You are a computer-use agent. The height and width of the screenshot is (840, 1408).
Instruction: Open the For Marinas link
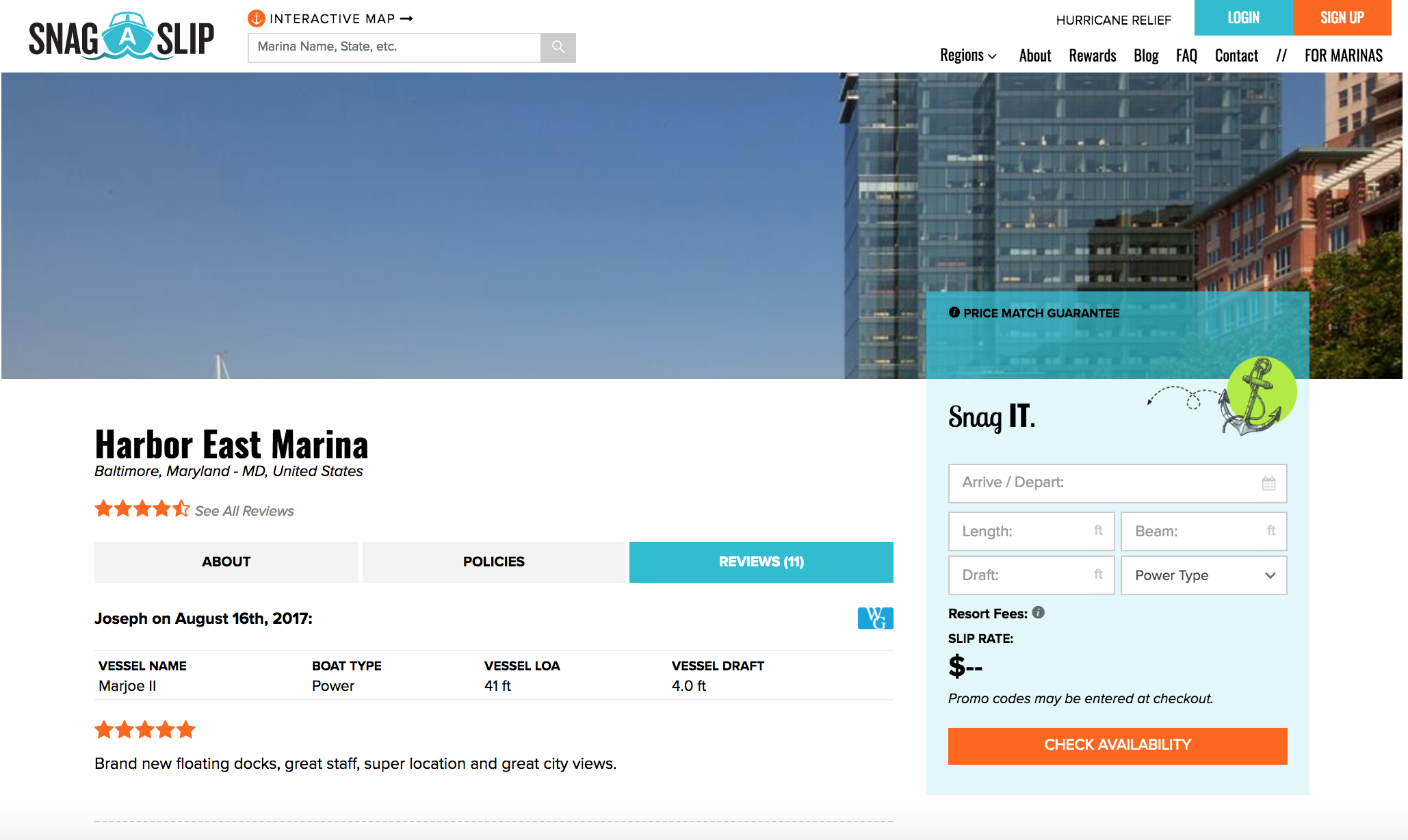pyautogui.click(x=1344, y=55)
